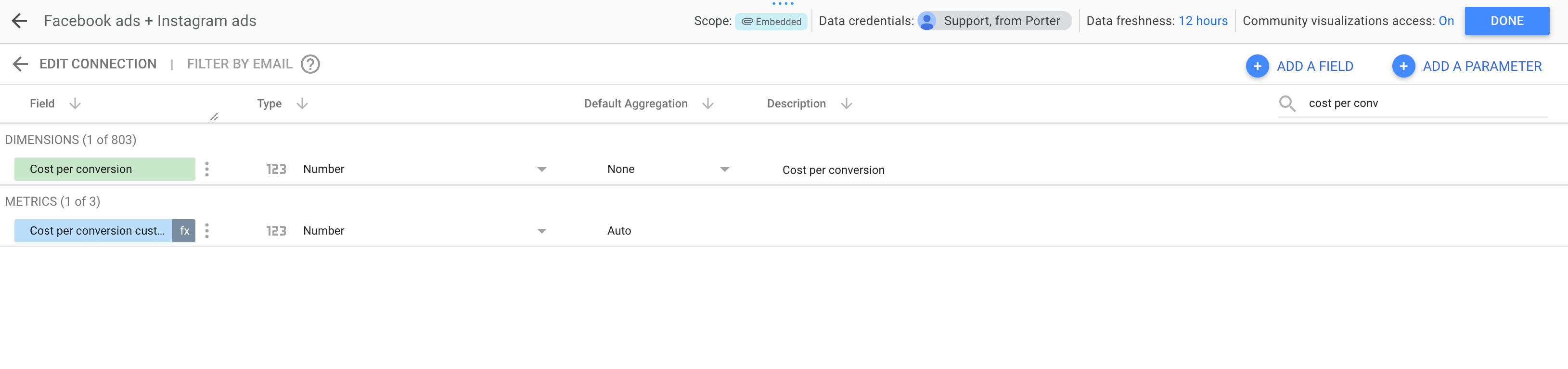1568x369 pixels.
Task: Click the Embedded scope chip
Action: tap(771, 21)
